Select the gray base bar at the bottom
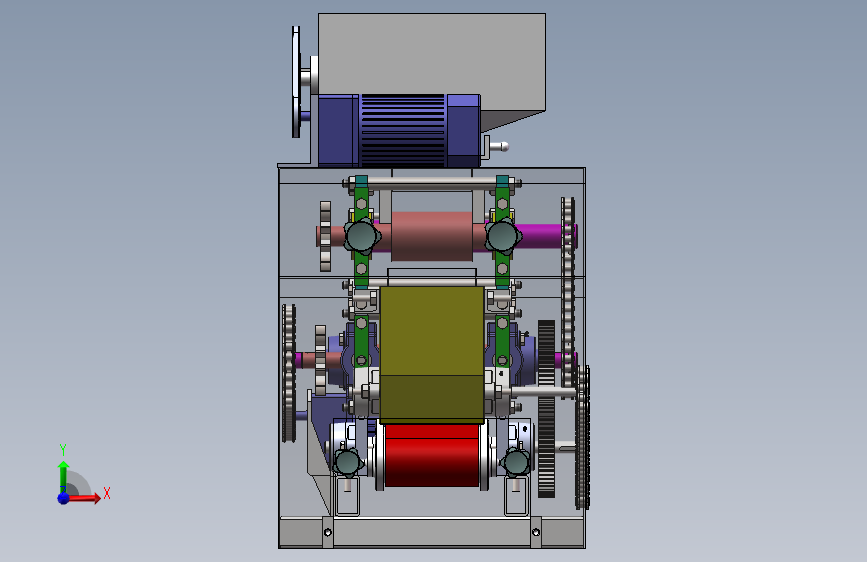867x562 pixels. pyautogui.click(x=432, y=533)
